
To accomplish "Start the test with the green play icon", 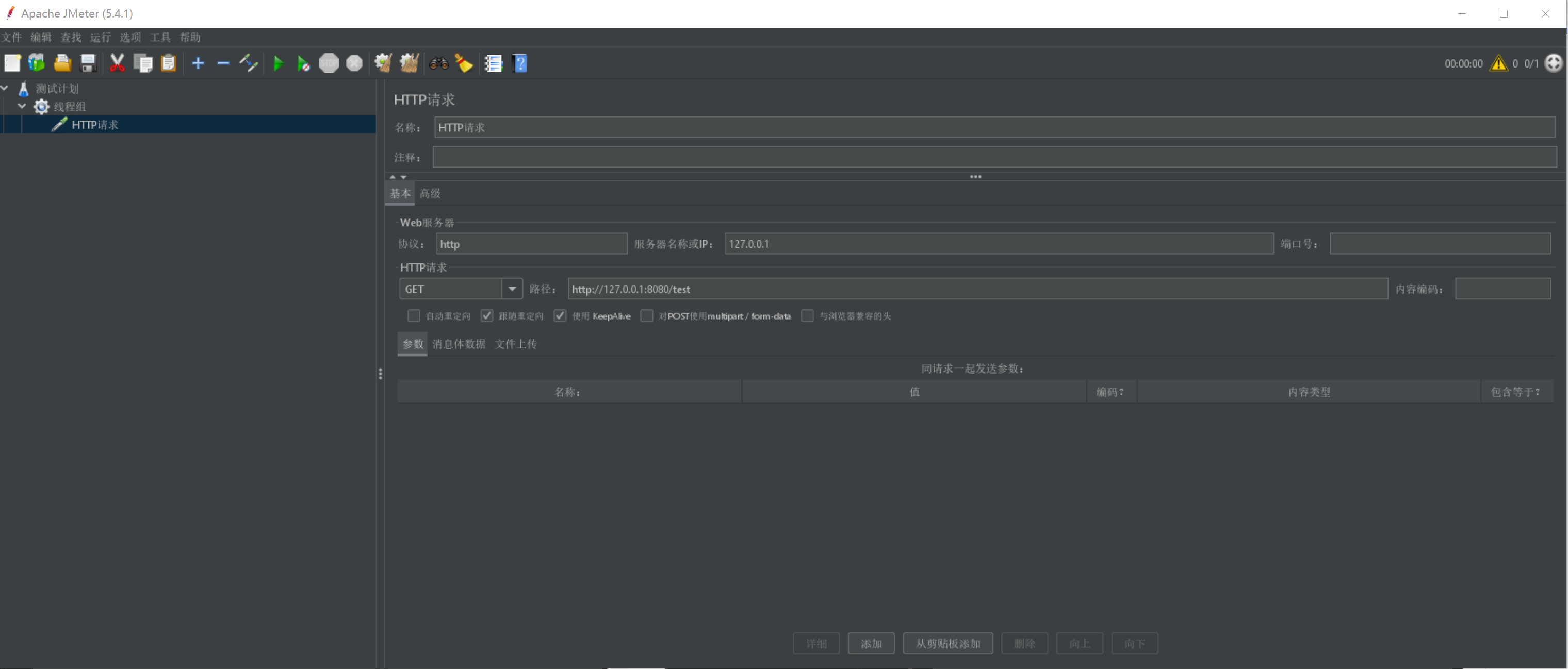I will coord(278,63).
